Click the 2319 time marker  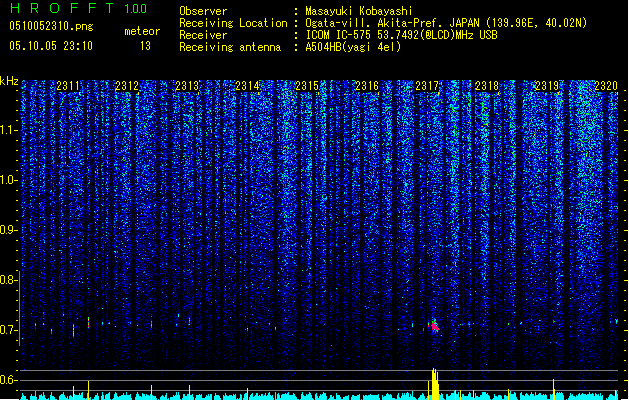click(547, 86)
